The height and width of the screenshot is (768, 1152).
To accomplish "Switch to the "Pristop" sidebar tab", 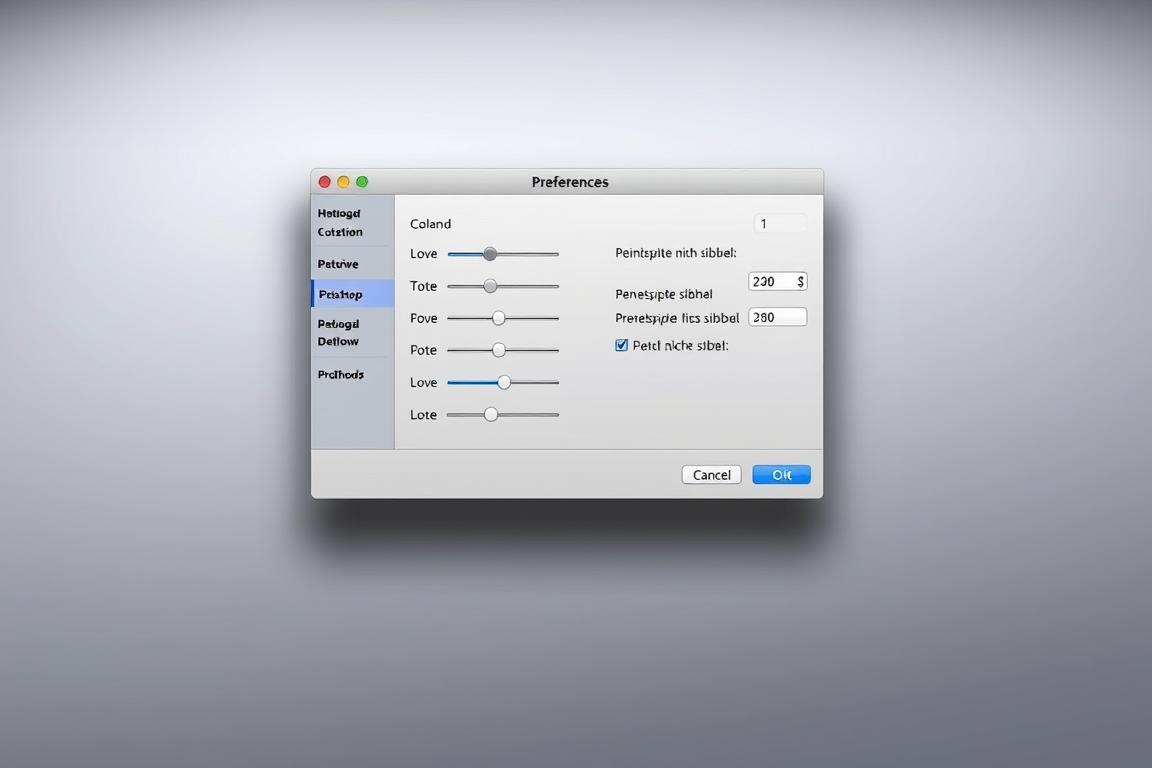I will pyautogui.click(x=339, y=294).
